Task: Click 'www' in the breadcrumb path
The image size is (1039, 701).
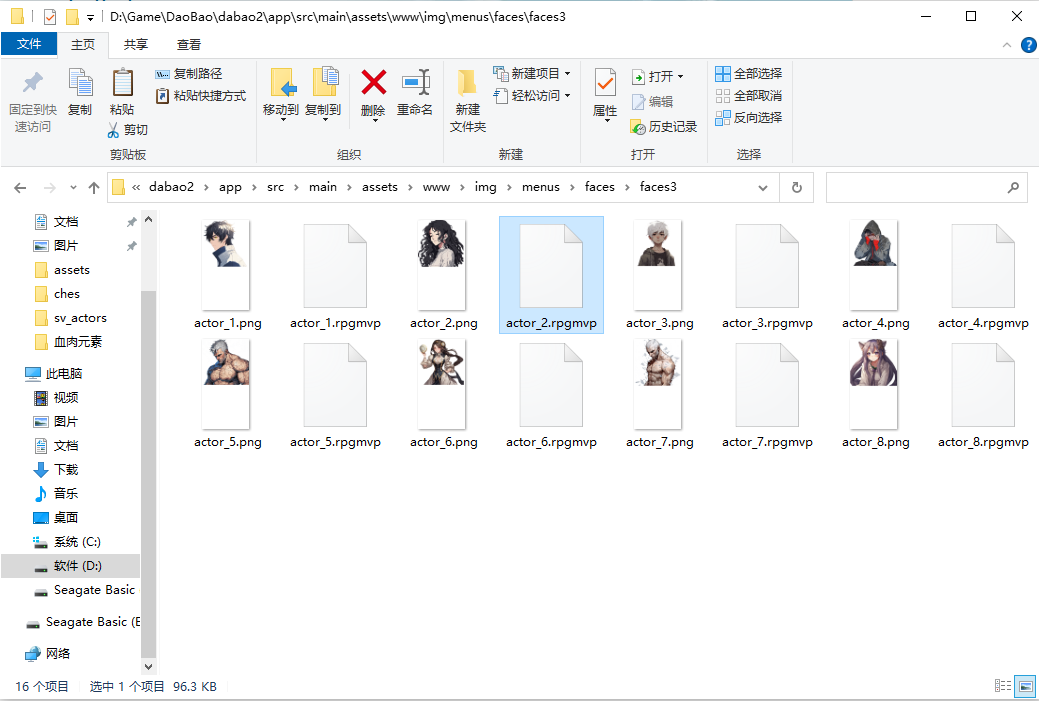Action: coord(436,187)
